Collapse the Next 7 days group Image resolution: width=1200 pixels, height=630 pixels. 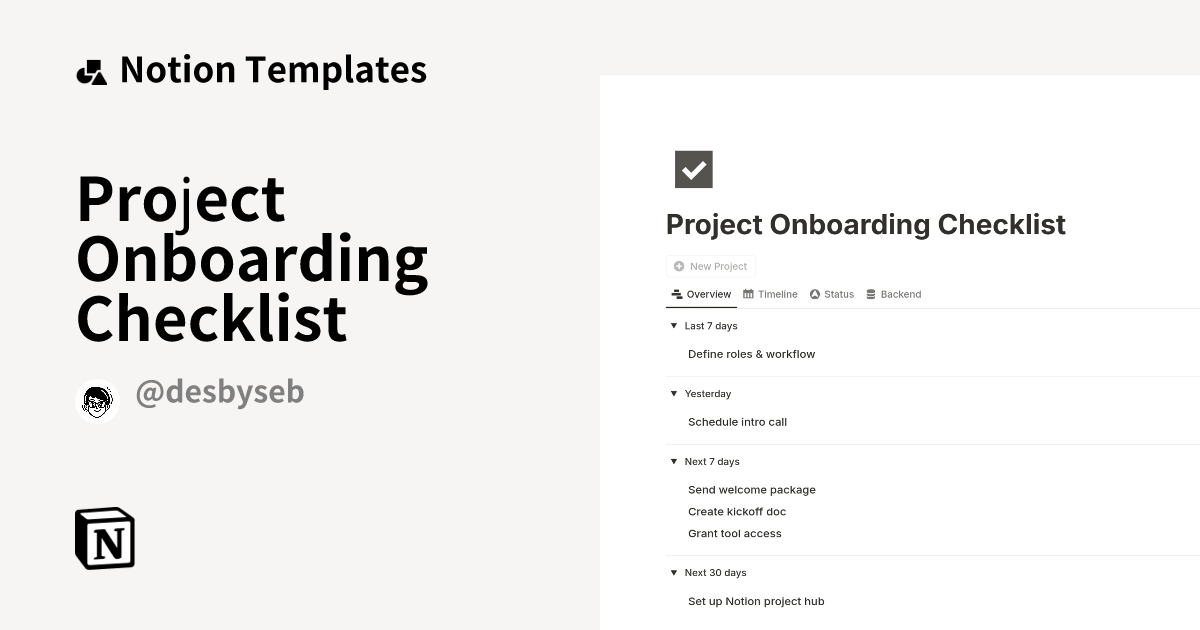(x=673, y=461)
